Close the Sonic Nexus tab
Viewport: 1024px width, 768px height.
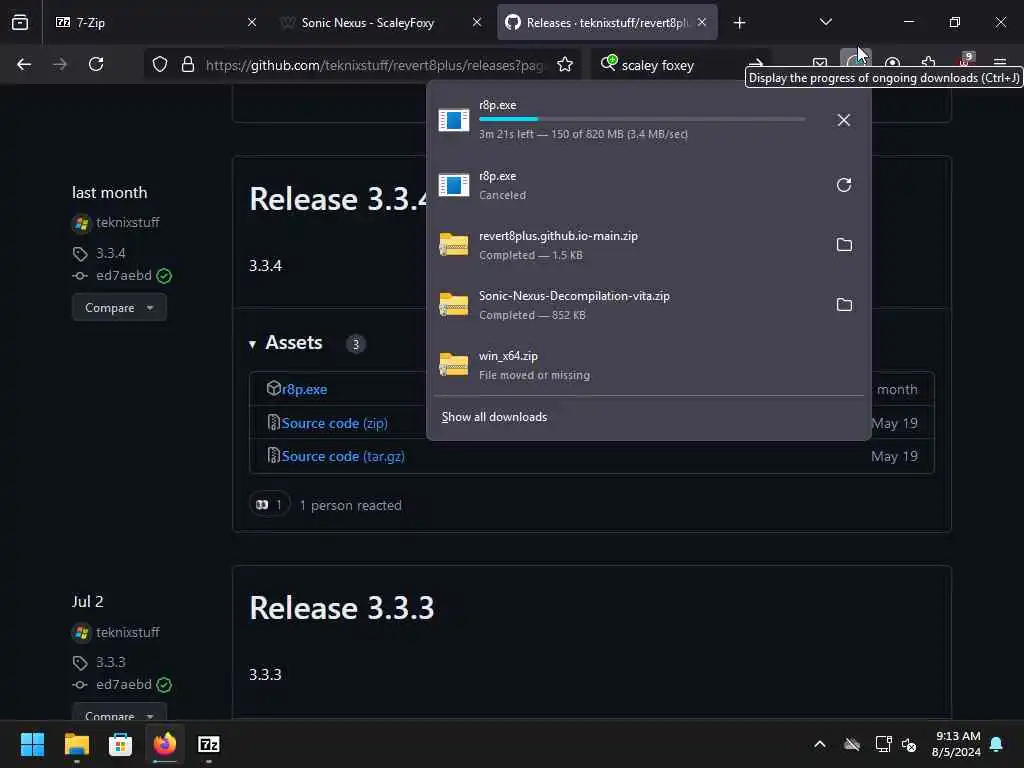coord(477,22)
